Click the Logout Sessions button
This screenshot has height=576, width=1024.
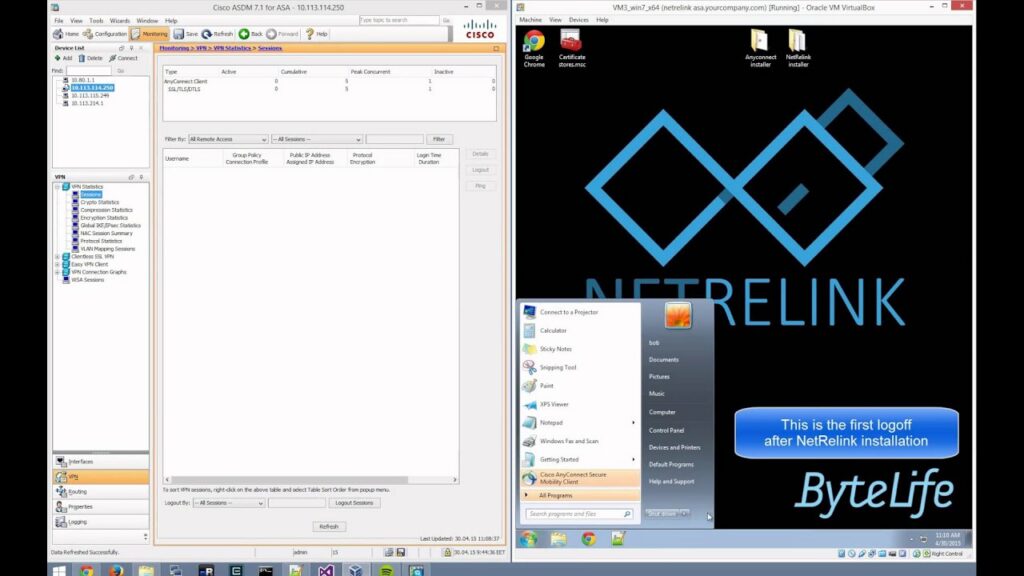[x=355, y=503]
